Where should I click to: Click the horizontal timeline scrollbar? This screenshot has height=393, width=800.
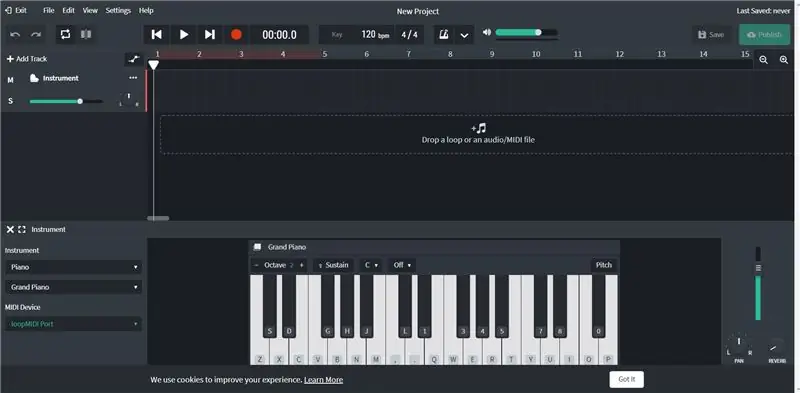[x=158, y=218]
